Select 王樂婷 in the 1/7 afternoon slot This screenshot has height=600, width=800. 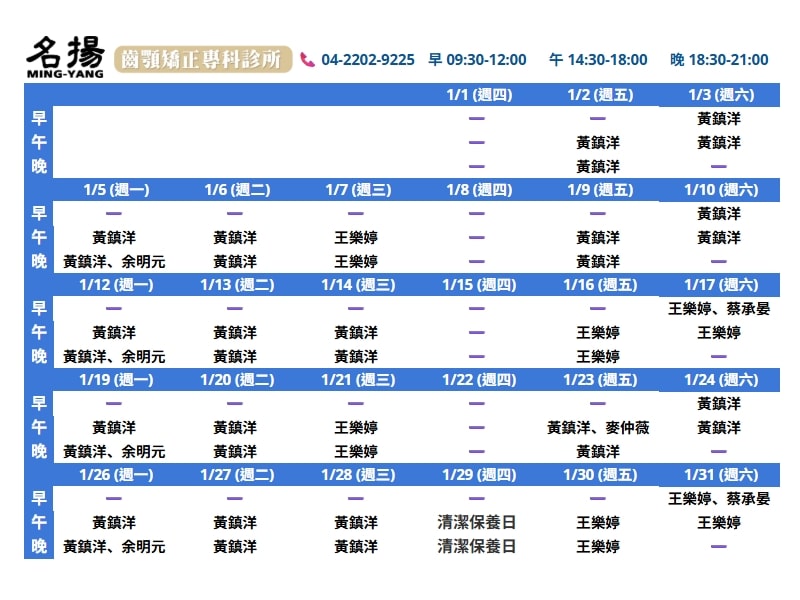356,237
